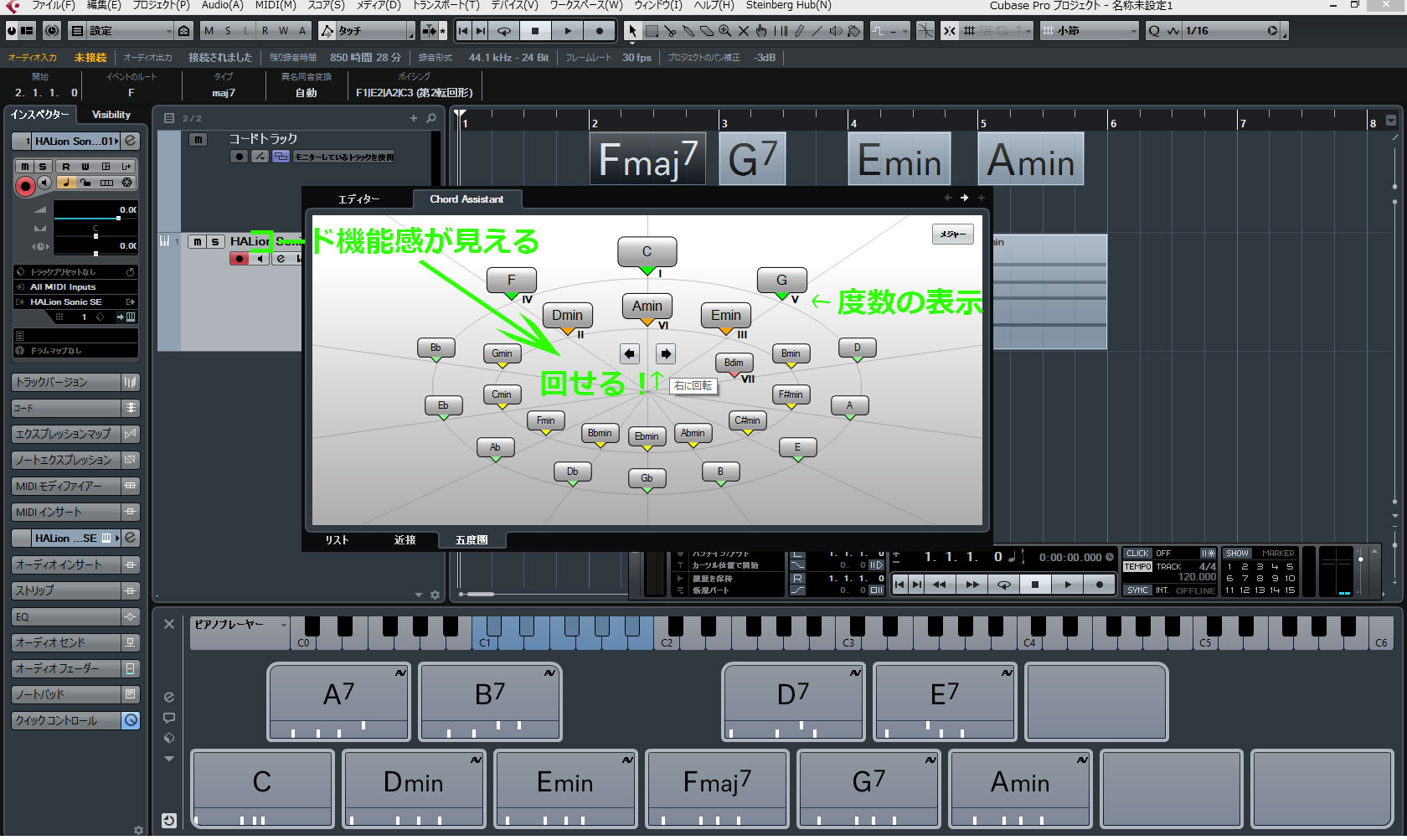Select the Mute X tool in toolbar

743,31
